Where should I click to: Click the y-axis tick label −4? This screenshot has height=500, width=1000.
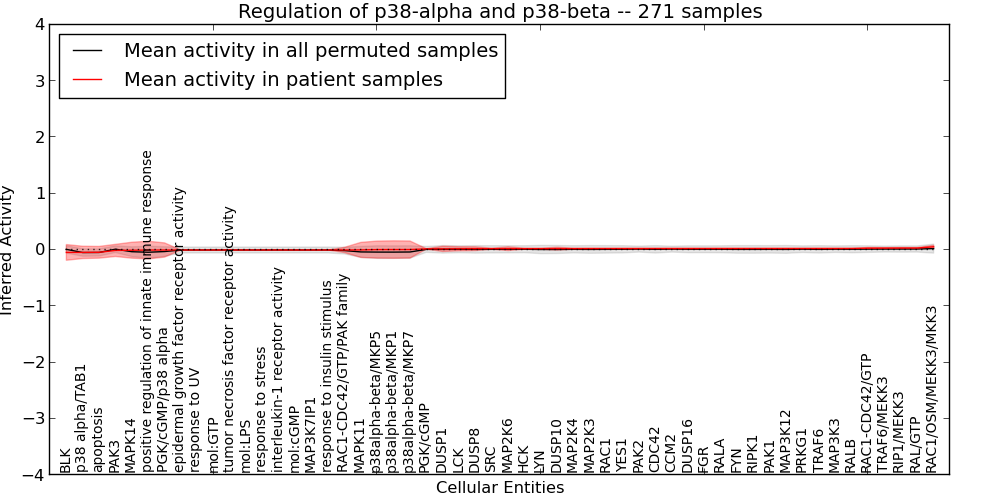pos(35,475)
